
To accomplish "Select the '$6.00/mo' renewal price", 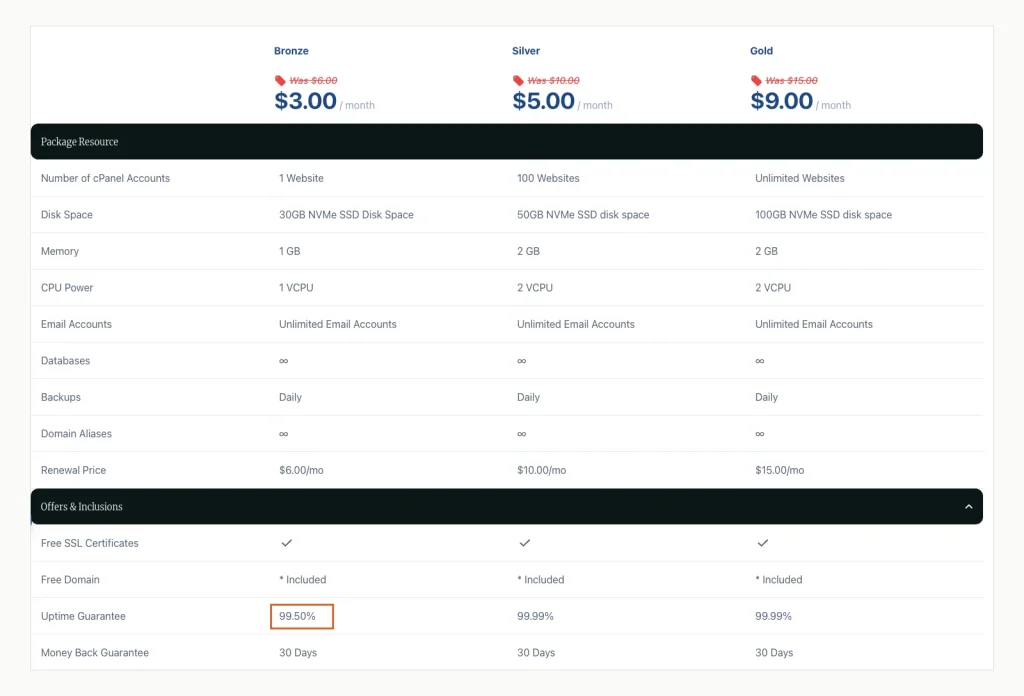I will click(x=301, y=470).
